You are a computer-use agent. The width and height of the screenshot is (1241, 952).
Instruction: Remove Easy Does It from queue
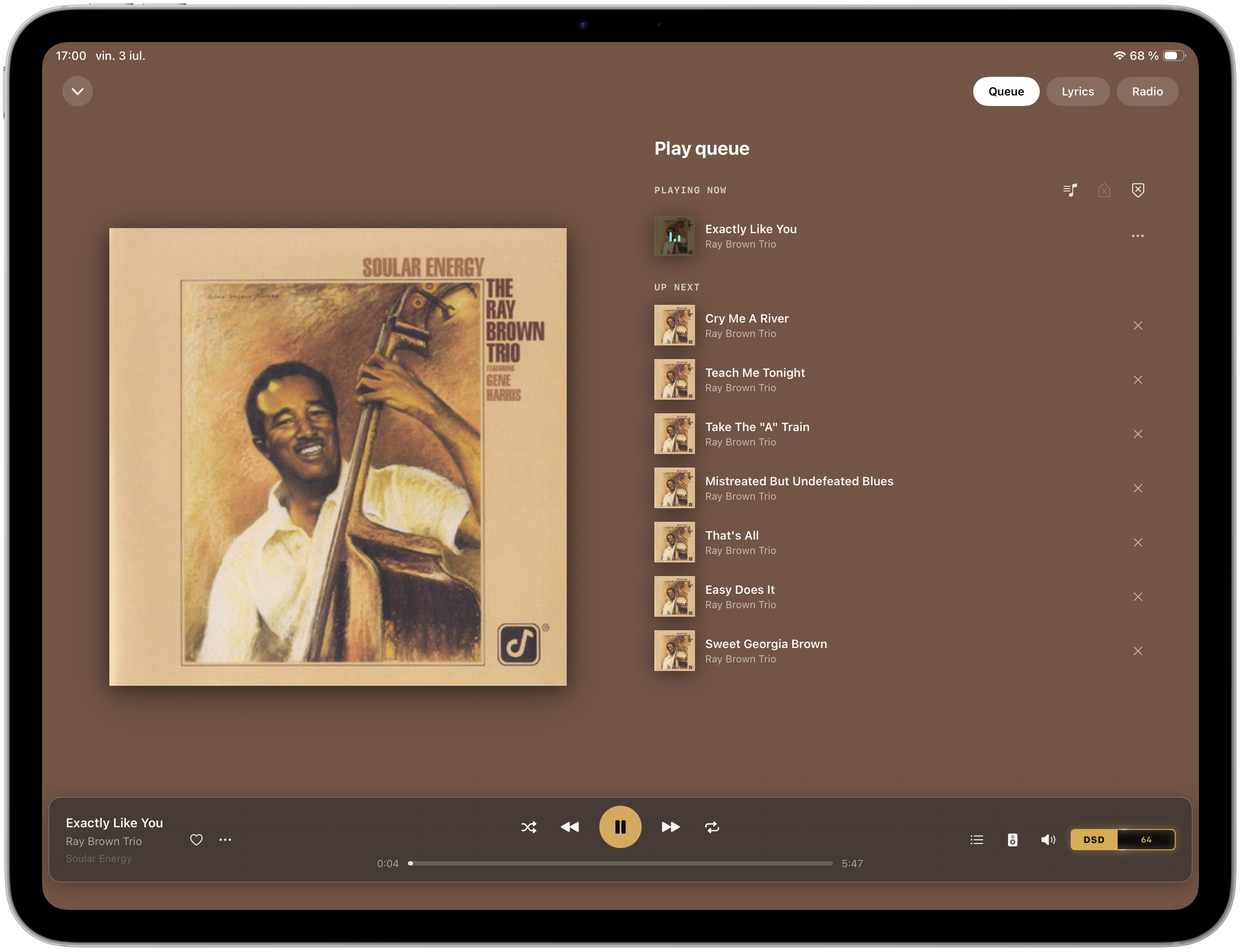click(x=1137, y=597)
